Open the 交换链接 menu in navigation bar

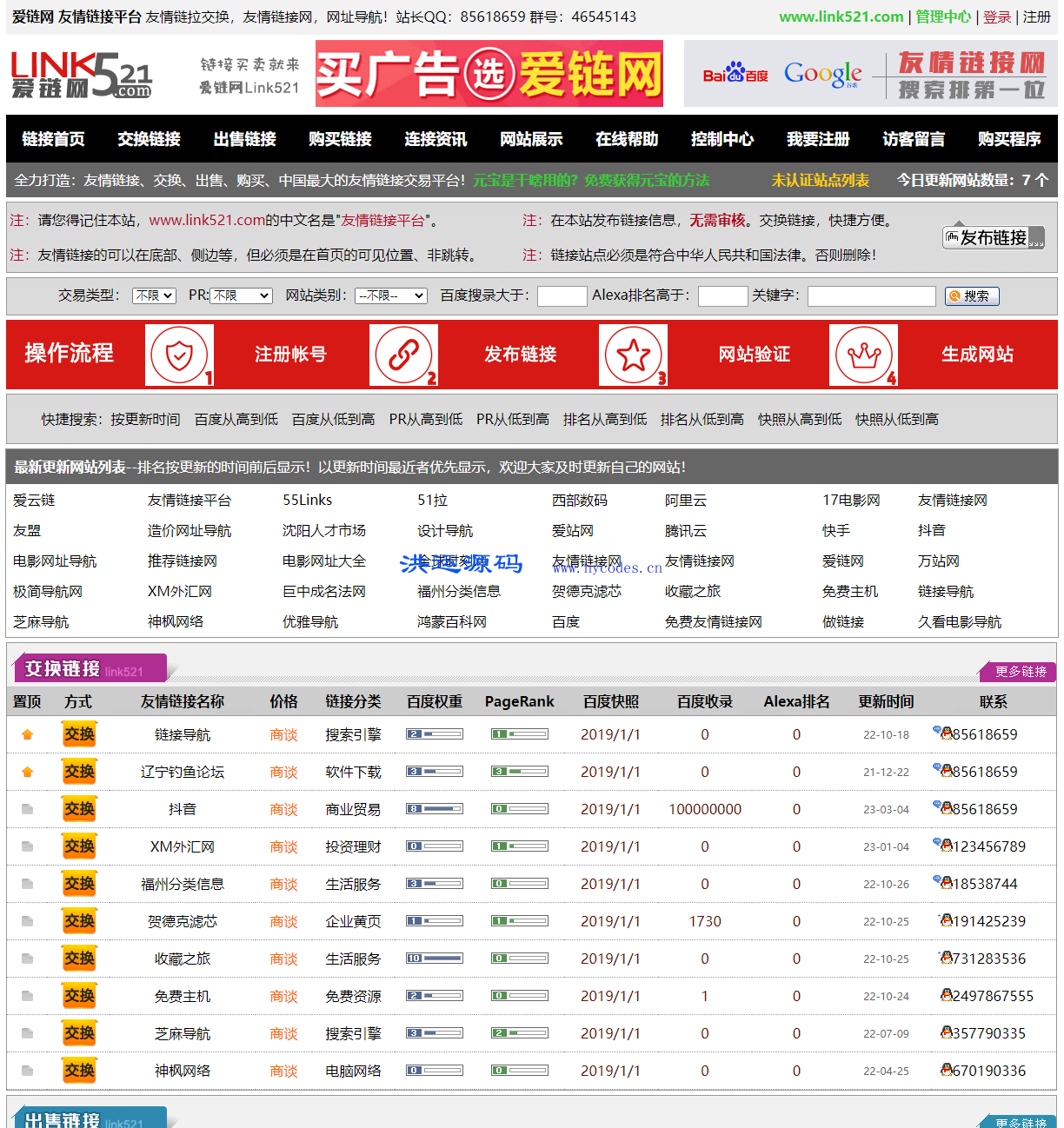[149, 139]
